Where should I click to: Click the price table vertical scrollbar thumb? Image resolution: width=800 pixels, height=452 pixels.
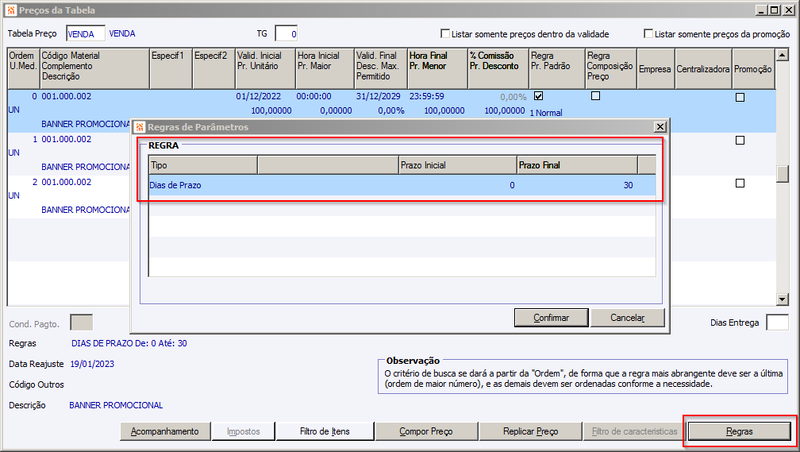pyautogui.click(x=782, y=174)
